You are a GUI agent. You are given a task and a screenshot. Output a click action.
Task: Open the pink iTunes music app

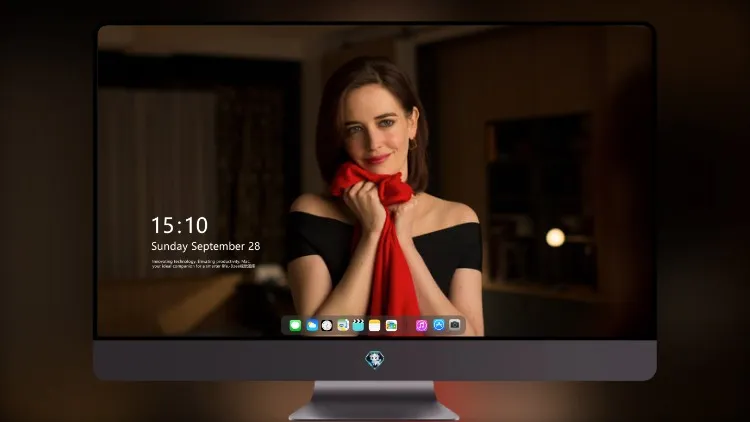(x=421, y=326)
